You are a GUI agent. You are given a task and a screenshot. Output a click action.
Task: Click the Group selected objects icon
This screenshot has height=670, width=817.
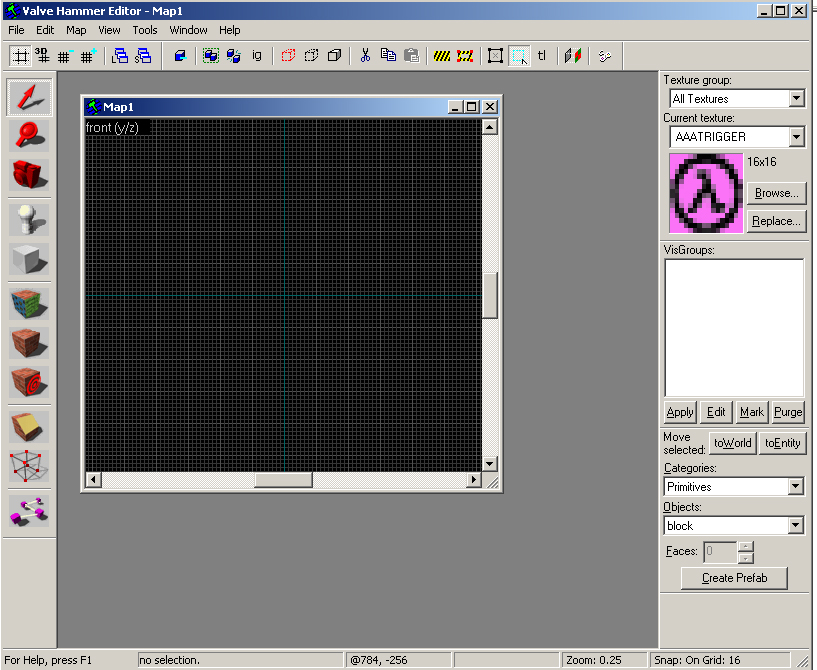(x=211, y=56)
